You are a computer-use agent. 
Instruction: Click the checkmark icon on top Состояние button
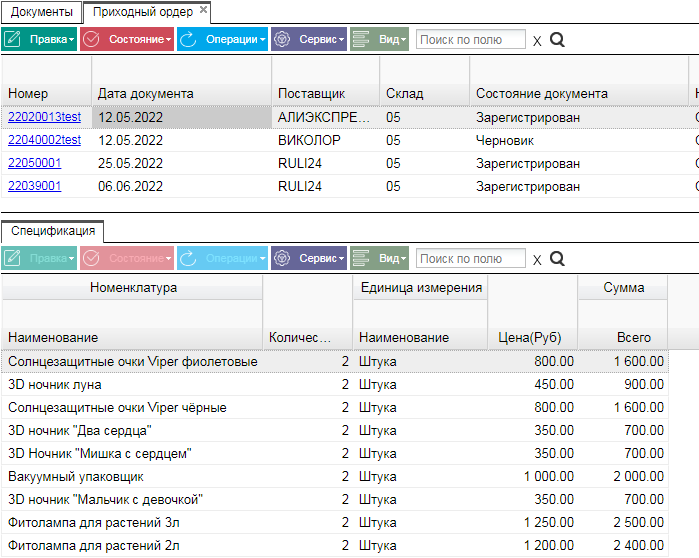[91, 39]
